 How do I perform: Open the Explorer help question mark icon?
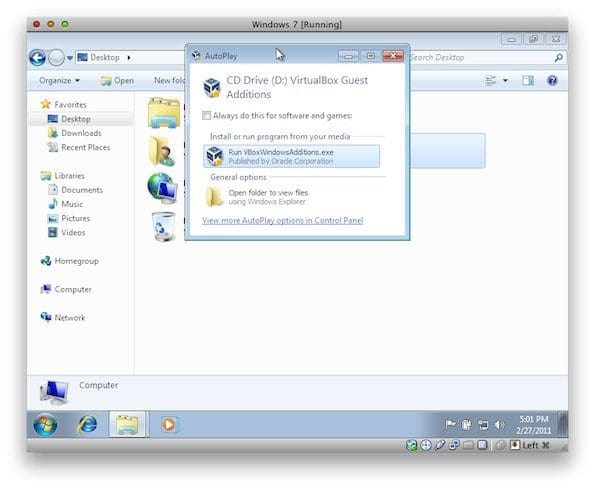click(x=552, y=80)
